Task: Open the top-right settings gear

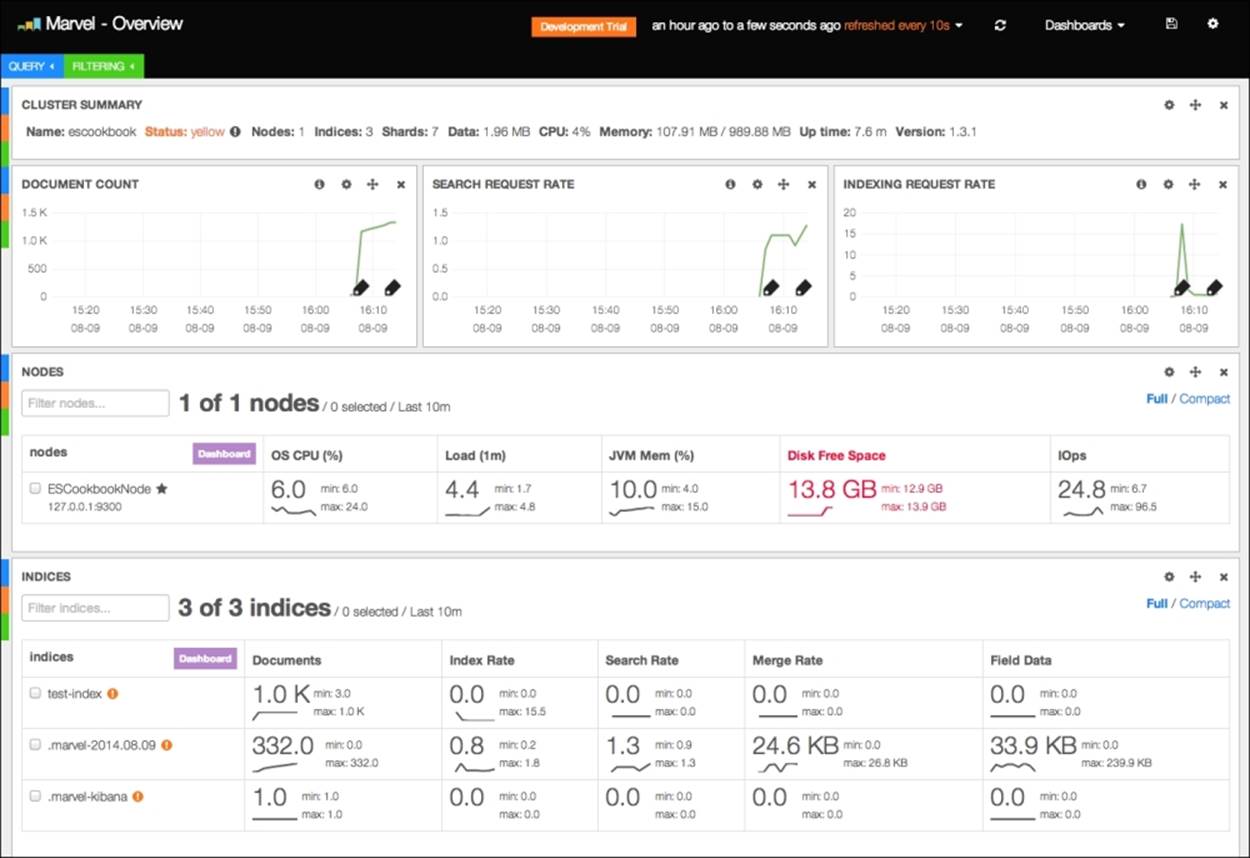Action: [x=1213, y=24]
